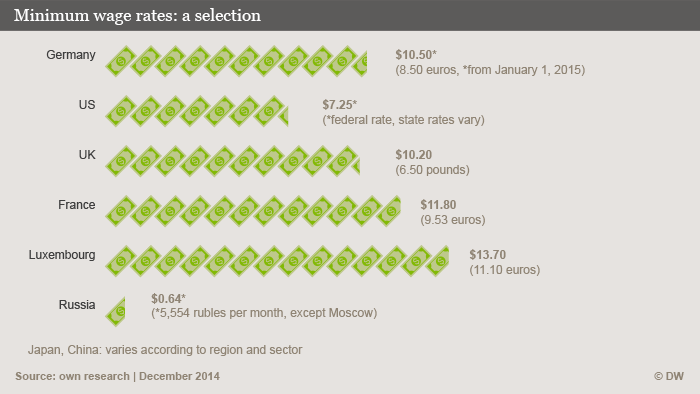700x394 pixels.
Task: Select the single banknote icon beside Russia
Action: (x=116, y=311)
